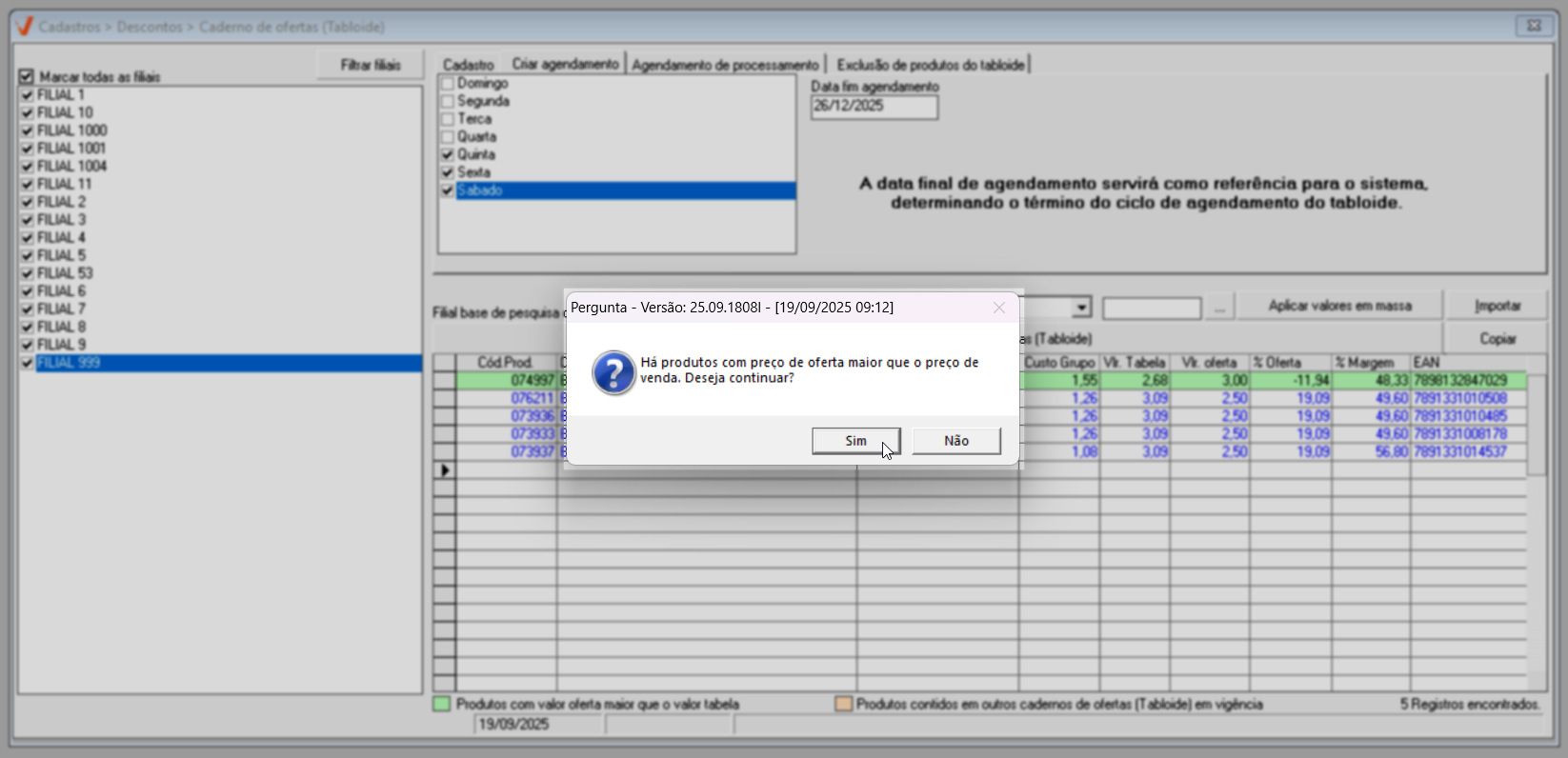The width and height of the screenshot is (1568, 758).
Task: Uncheck the Quinta day option
Action: 447,154
